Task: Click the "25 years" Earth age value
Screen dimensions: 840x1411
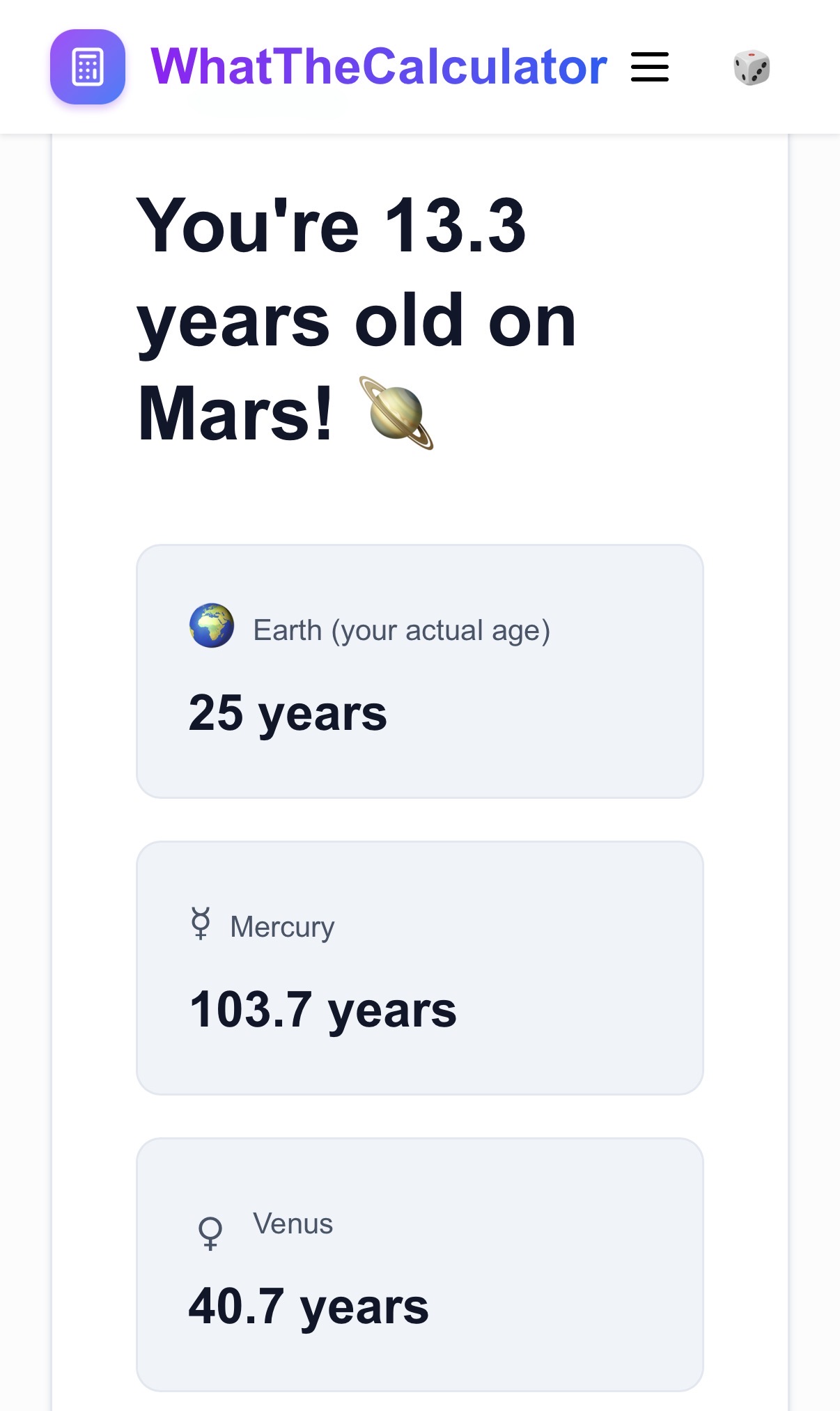Action: [x=288, y=713]
